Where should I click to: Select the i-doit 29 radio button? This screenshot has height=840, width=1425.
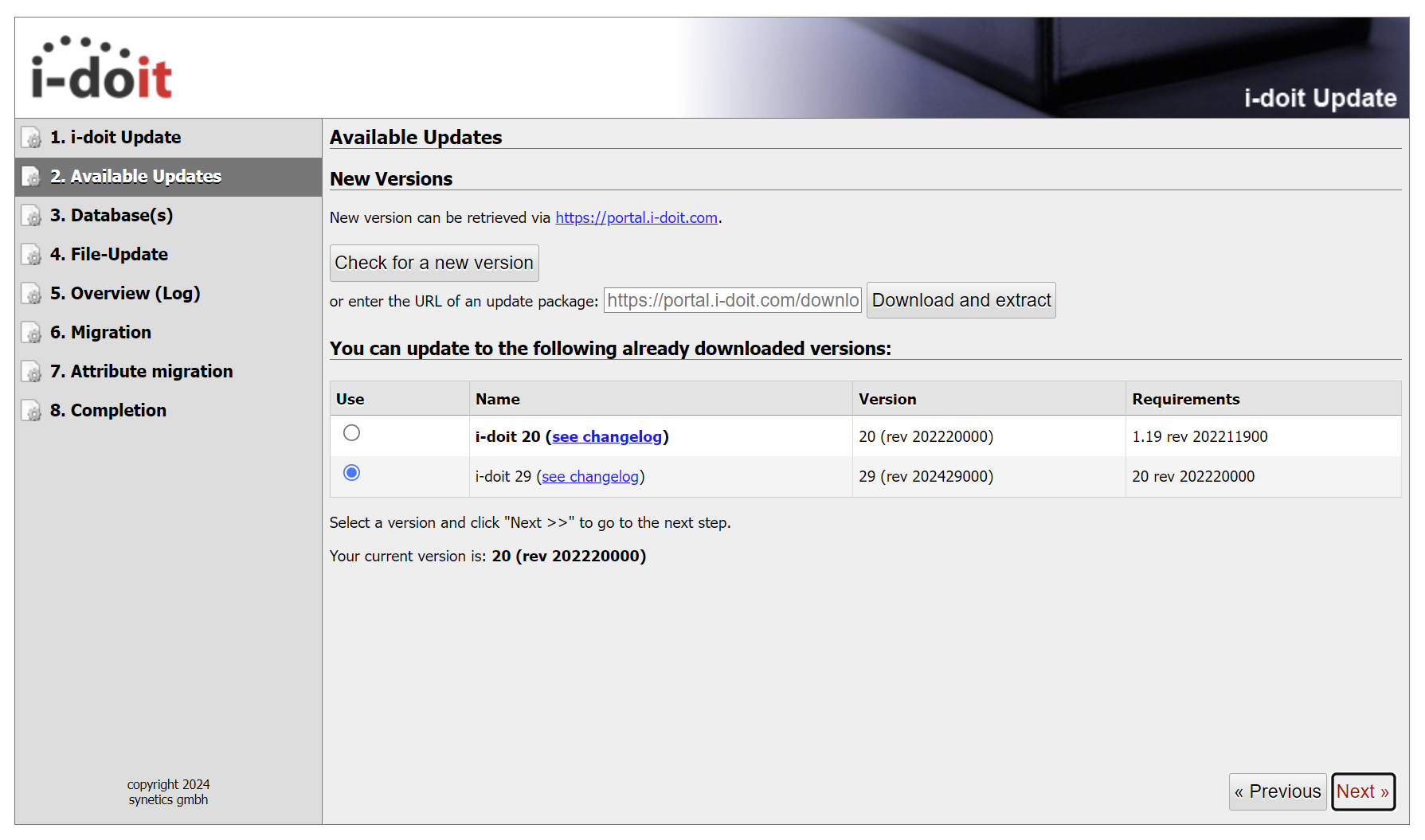(x=351, y=472)
